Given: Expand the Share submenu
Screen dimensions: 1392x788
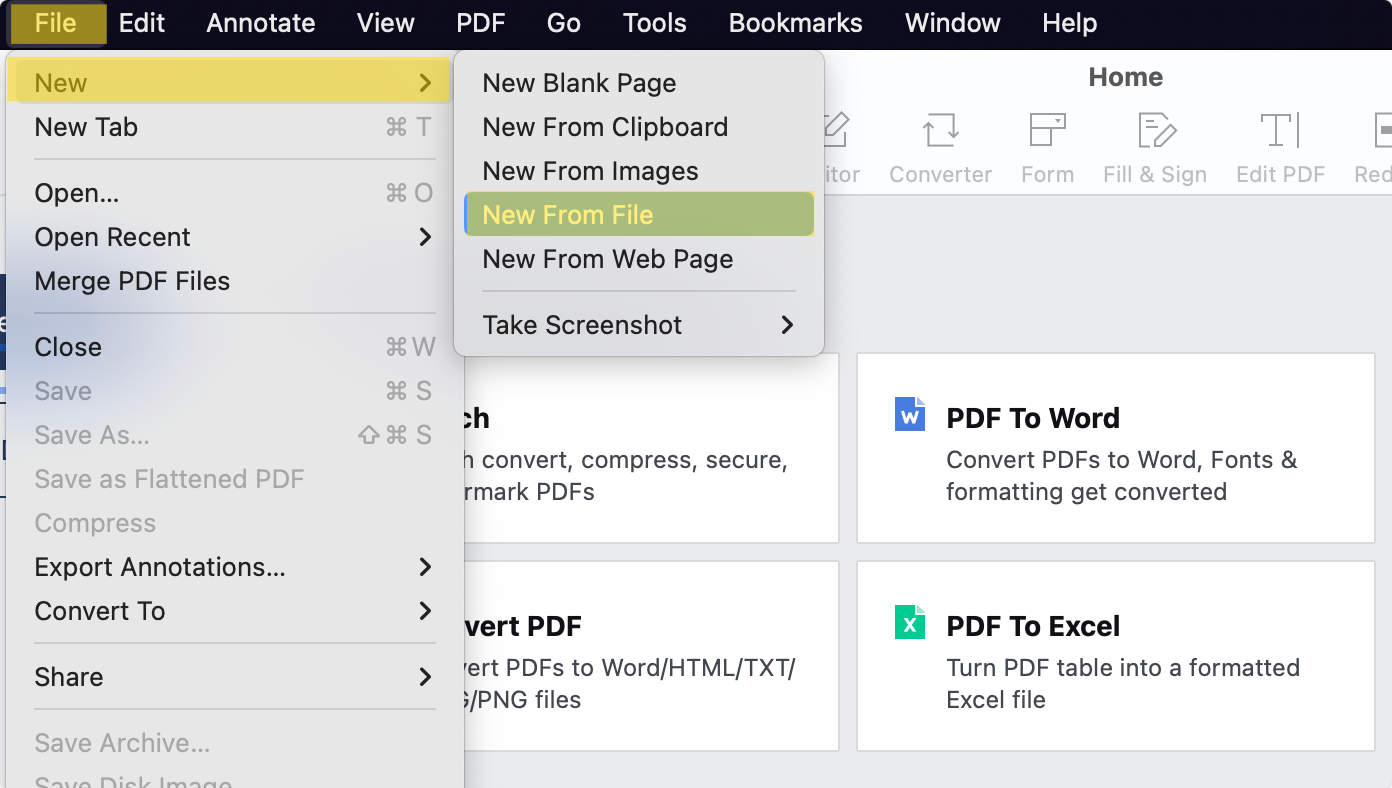Looking at the screenshot, I should click(235, 677).
